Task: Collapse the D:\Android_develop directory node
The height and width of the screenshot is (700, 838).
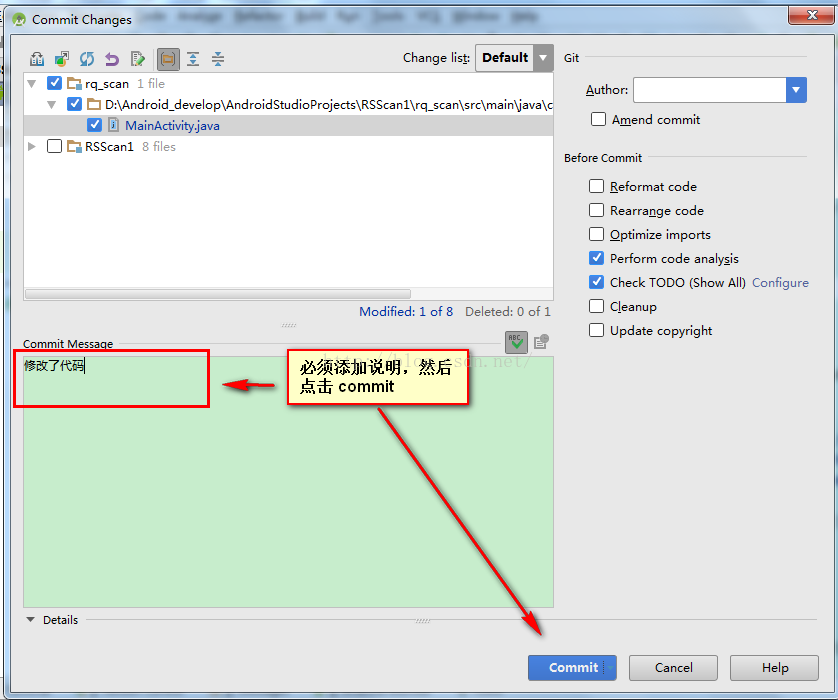Action: click(51, 105)
